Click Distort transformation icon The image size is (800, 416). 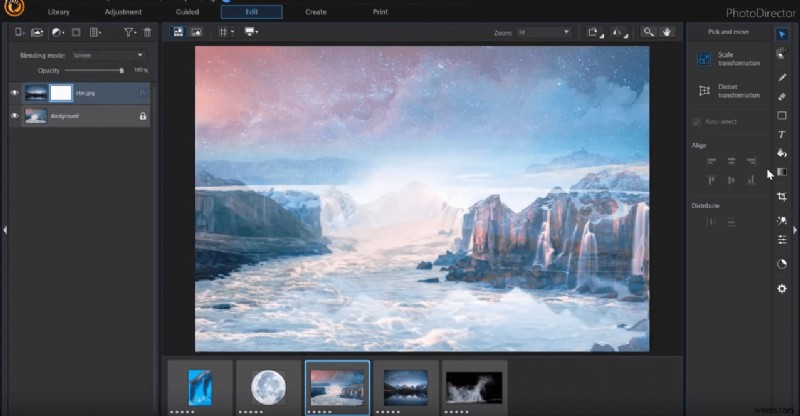[x=704, y=91]
